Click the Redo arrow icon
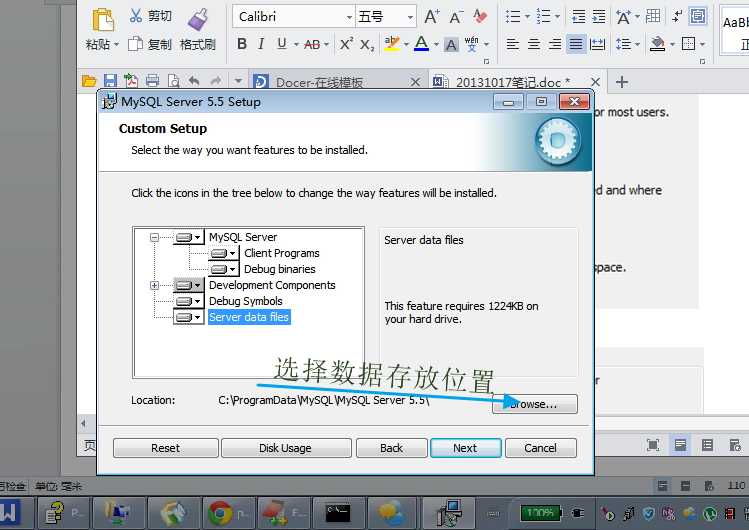 pos(216,81)
